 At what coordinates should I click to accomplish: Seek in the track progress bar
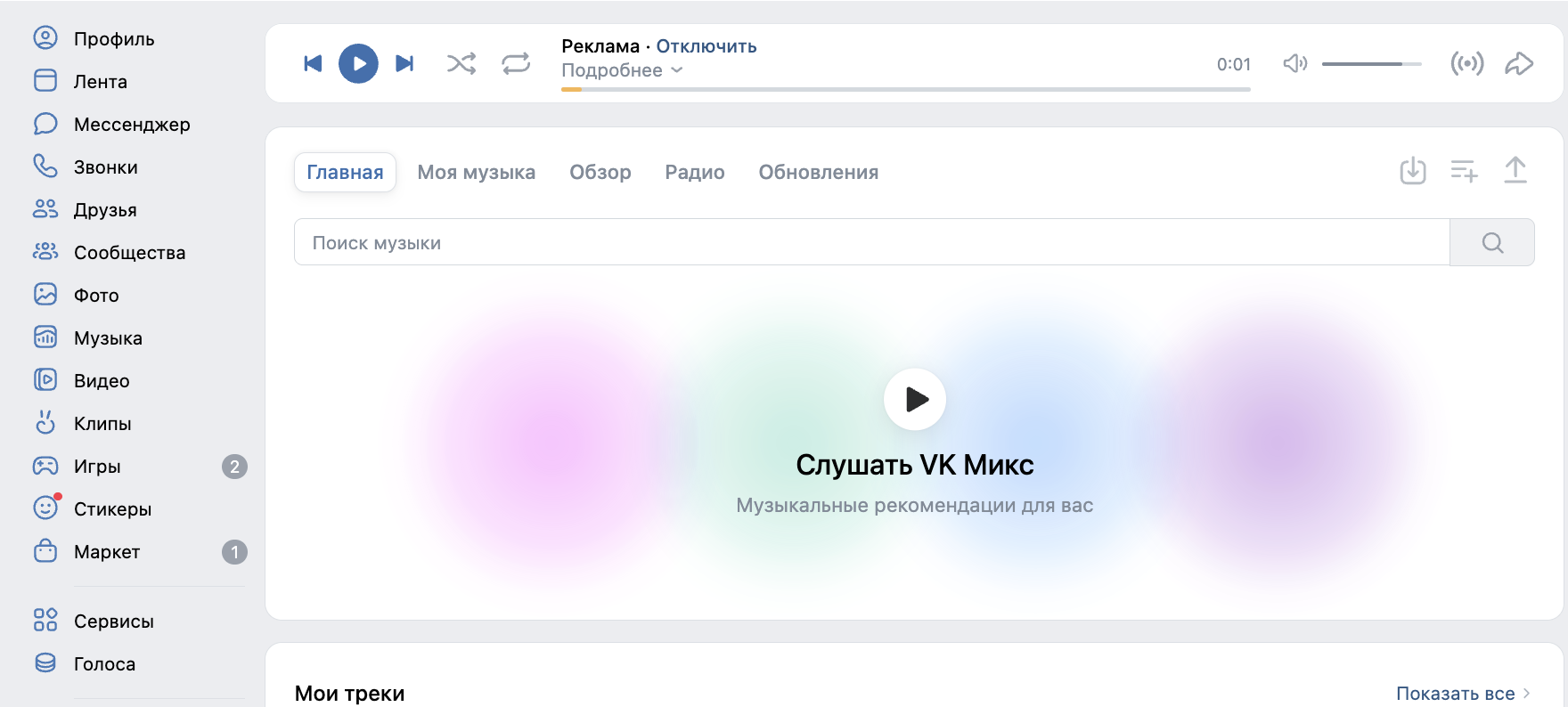pos(906,89)
